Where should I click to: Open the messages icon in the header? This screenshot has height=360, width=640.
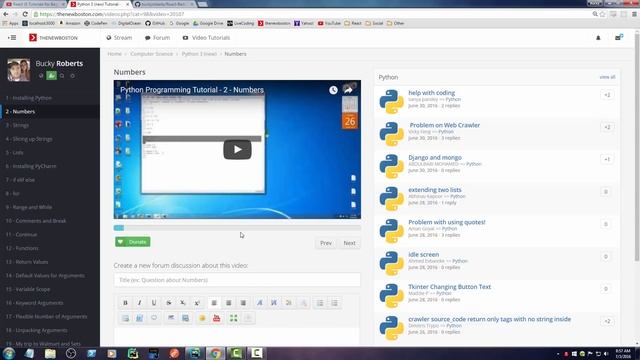(x=619, y=38)
